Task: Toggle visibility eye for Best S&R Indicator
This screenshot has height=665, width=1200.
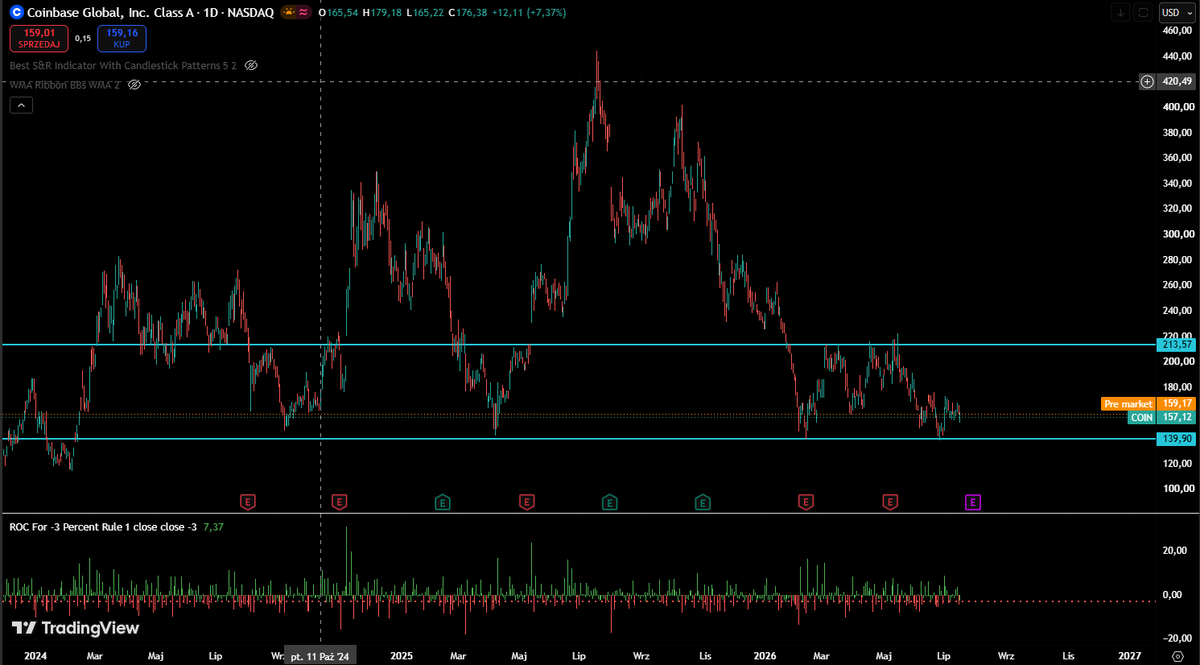Action: [x=252, y=64]
